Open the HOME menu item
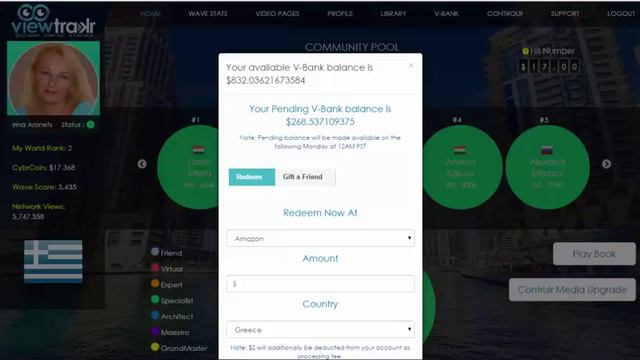 tap(150, 13)
